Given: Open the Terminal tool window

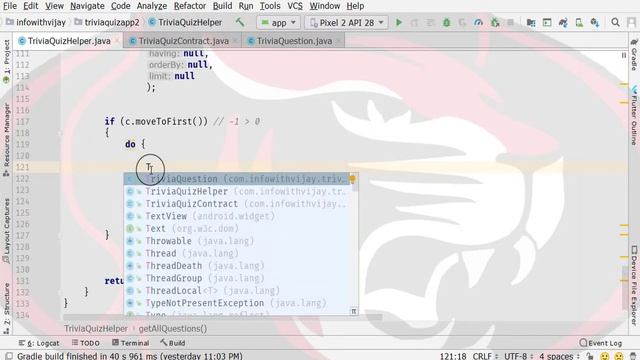Looking at the screenshot, I should [131, 343].
